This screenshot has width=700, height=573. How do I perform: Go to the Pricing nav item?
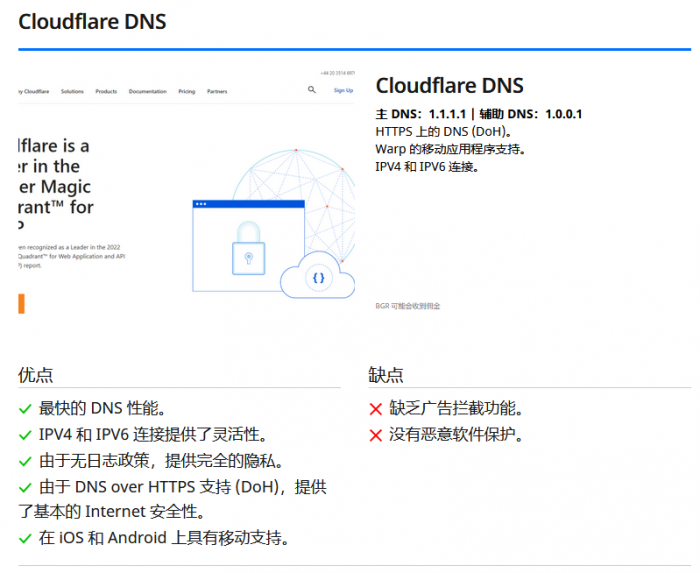pos(187,91)
